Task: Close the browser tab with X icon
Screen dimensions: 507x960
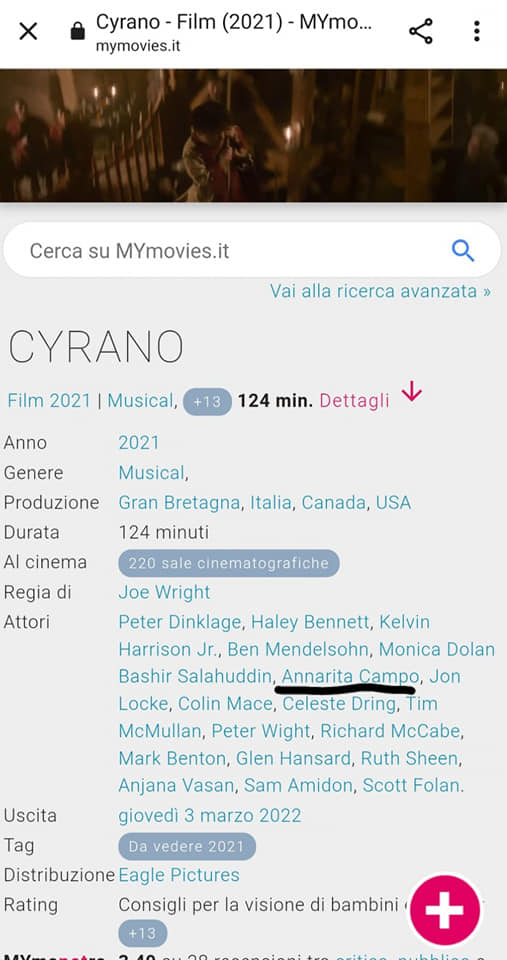Action: (x=28, y=31)
